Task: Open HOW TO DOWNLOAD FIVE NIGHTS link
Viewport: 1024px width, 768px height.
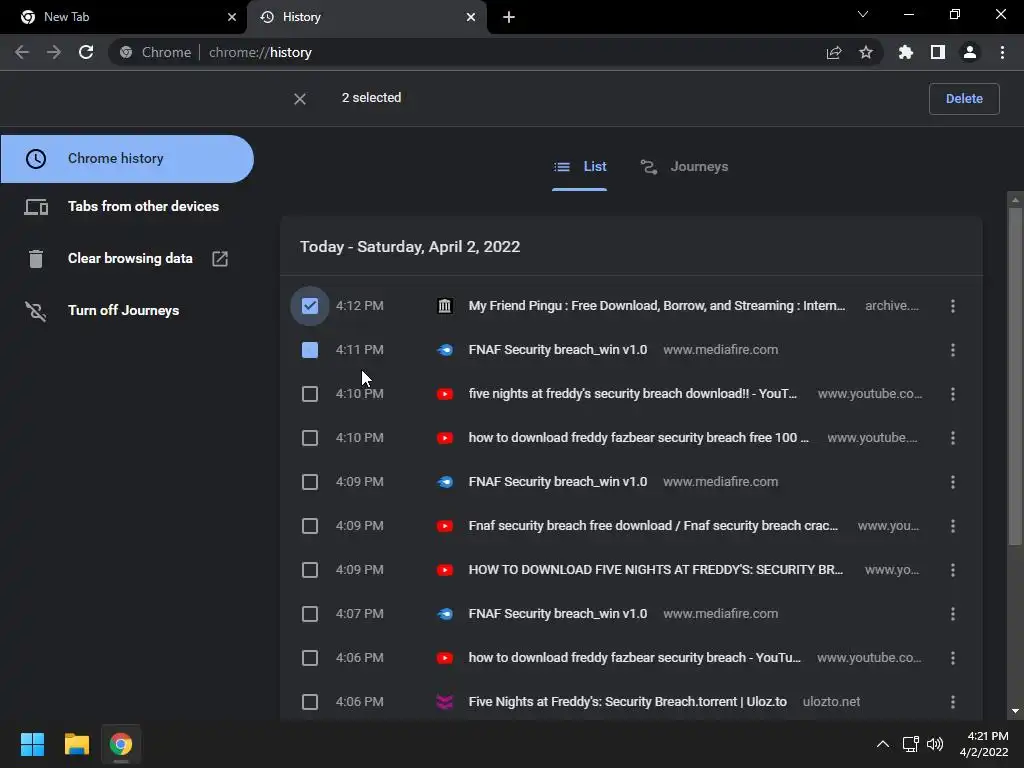Action: point(656,570)
